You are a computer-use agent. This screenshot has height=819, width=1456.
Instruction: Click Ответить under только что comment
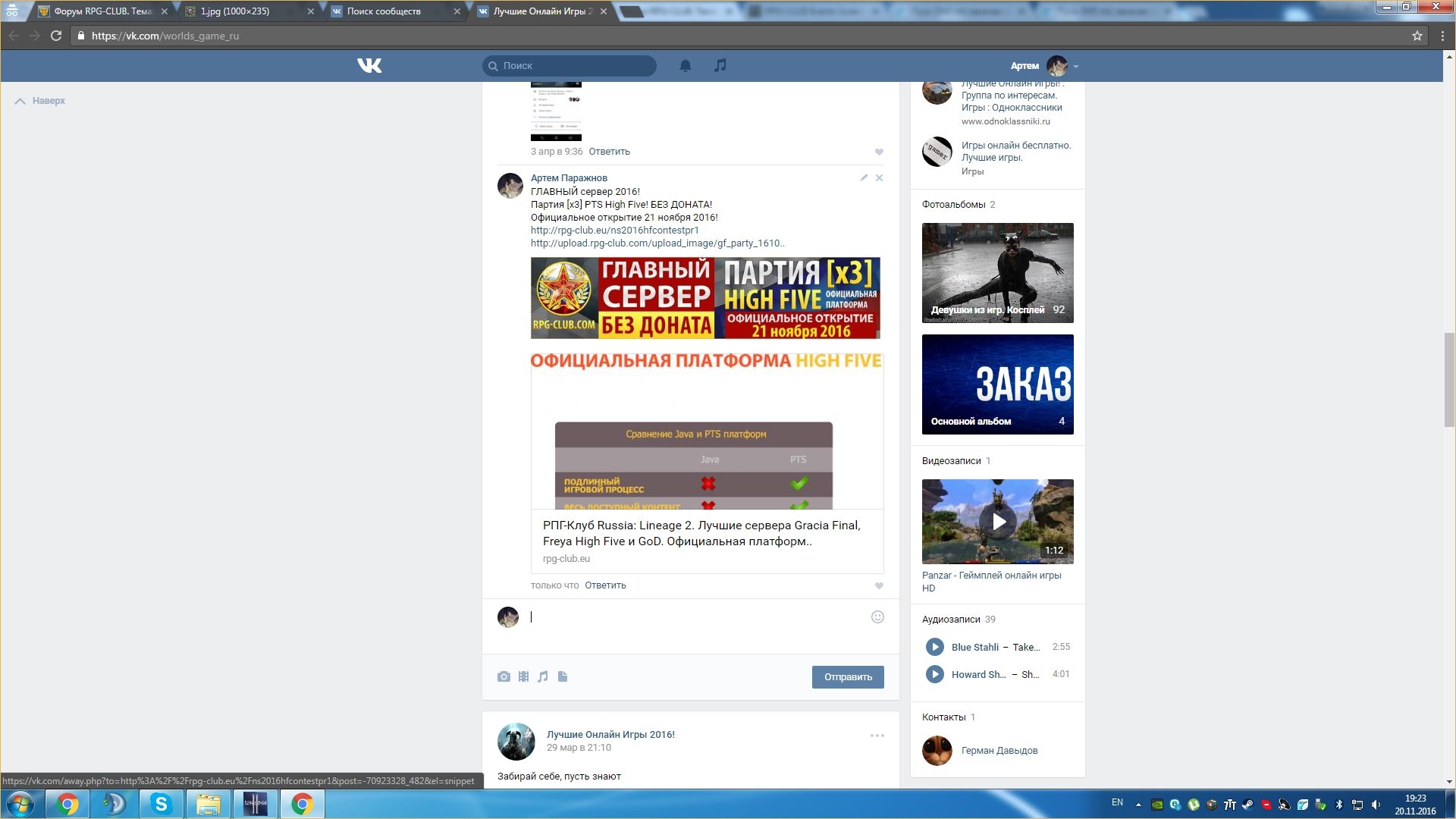(x=605, y=585)
